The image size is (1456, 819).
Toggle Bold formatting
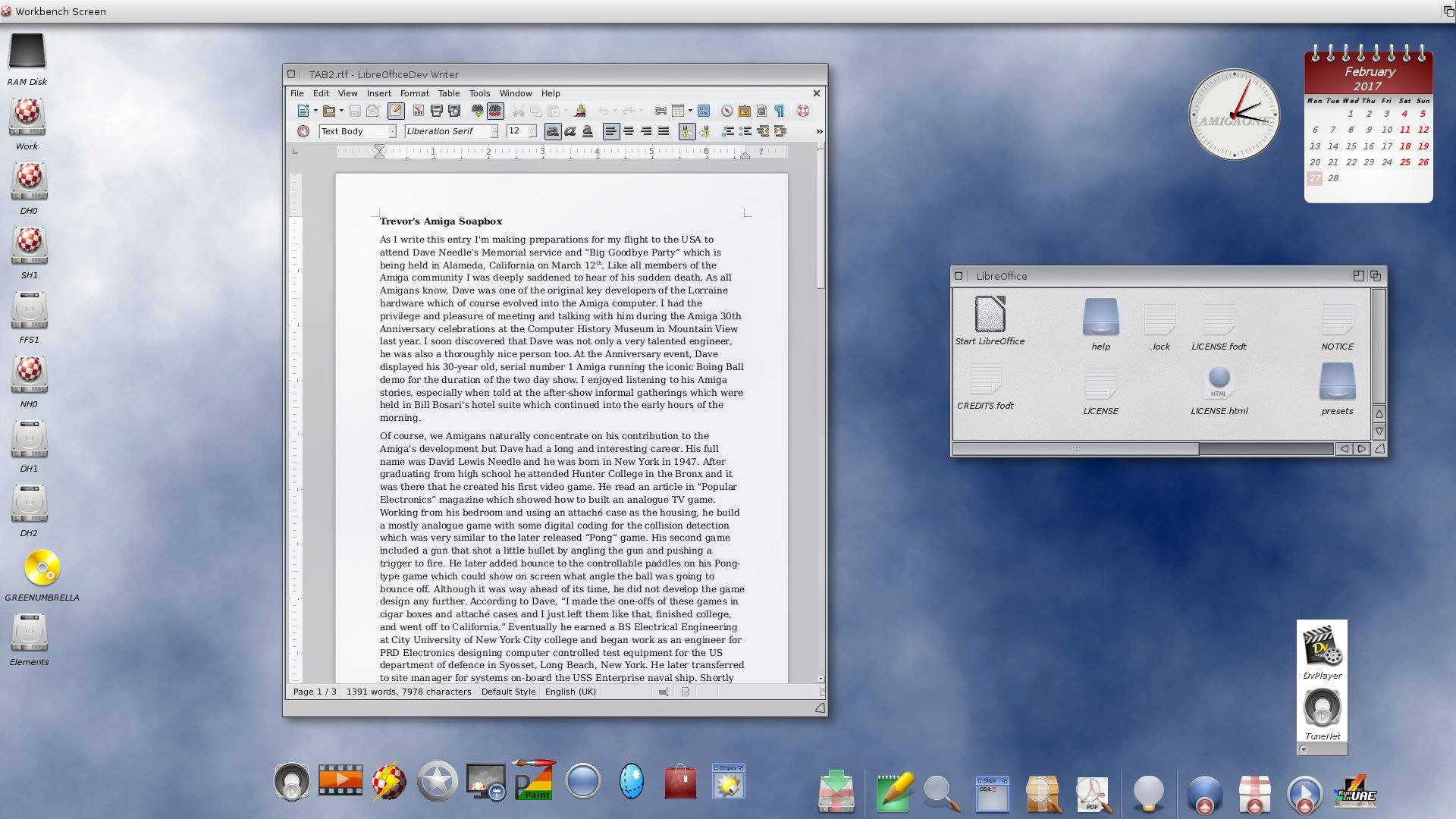(x=553, y=131)
